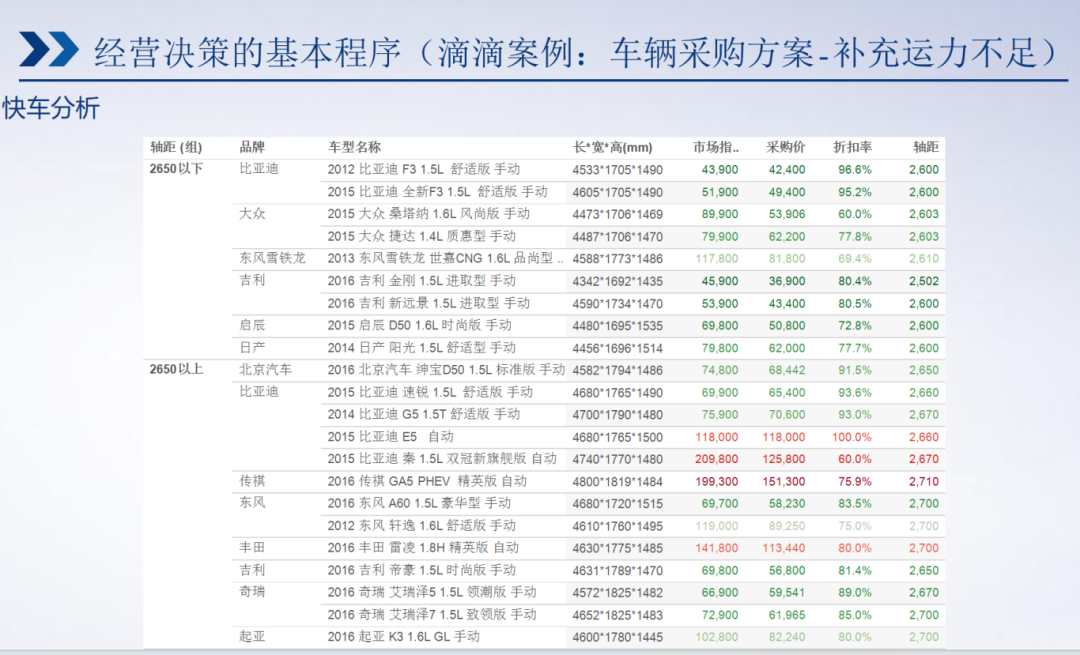Select model '2012 东风 轩逸 1.6L 舒适版 手动'
The width and height of the screenshot is (1080, 655).
pyautogui.click(x=422, y=526)
